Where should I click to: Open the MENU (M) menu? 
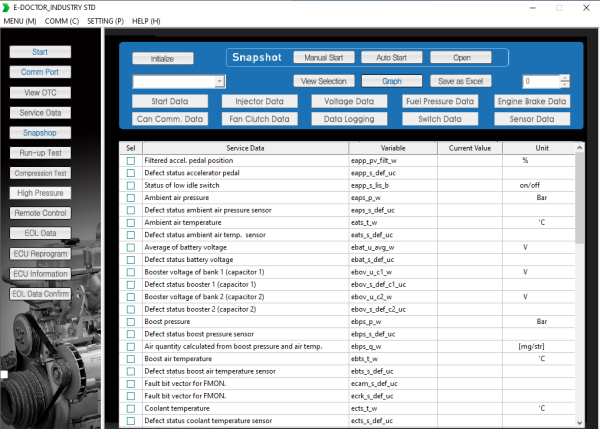(20, 21)
